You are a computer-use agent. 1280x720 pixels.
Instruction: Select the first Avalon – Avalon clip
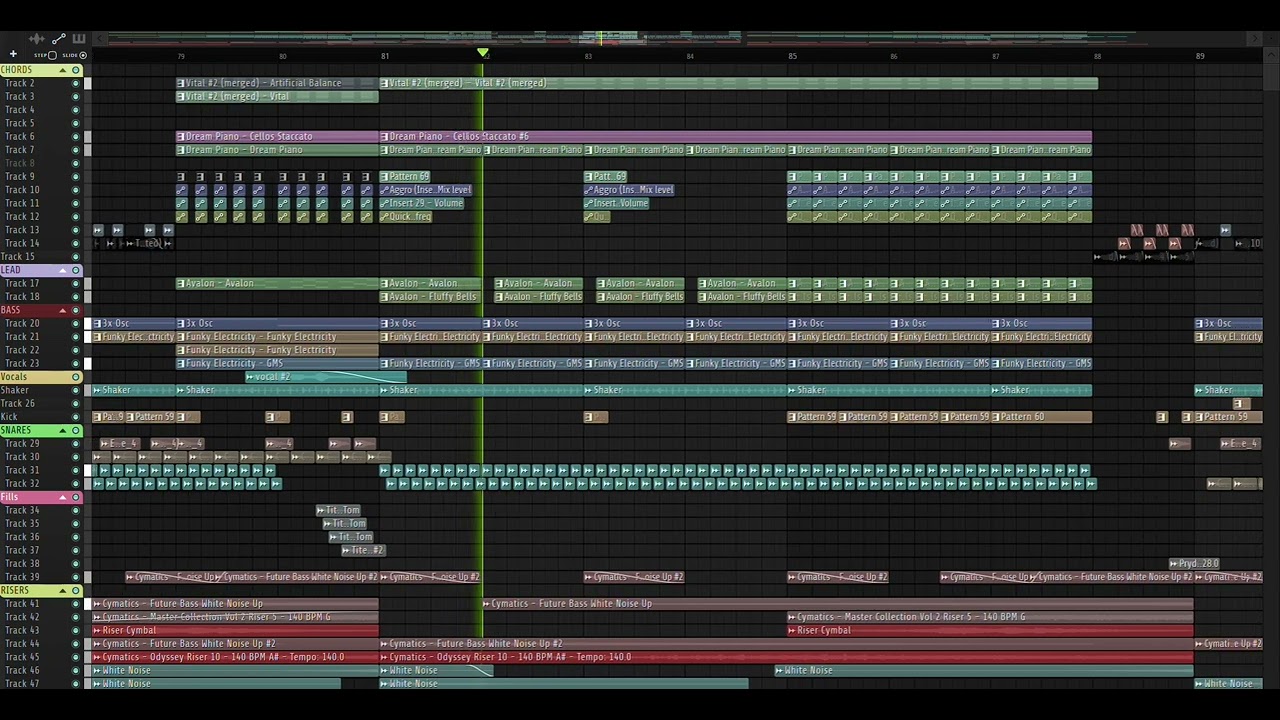pos(278,283)
